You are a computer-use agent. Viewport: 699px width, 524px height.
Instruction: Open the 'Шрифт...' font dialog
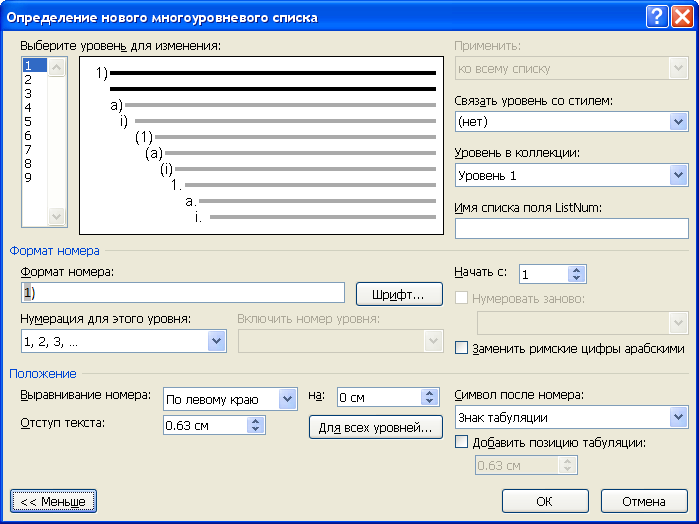[399, 294]
